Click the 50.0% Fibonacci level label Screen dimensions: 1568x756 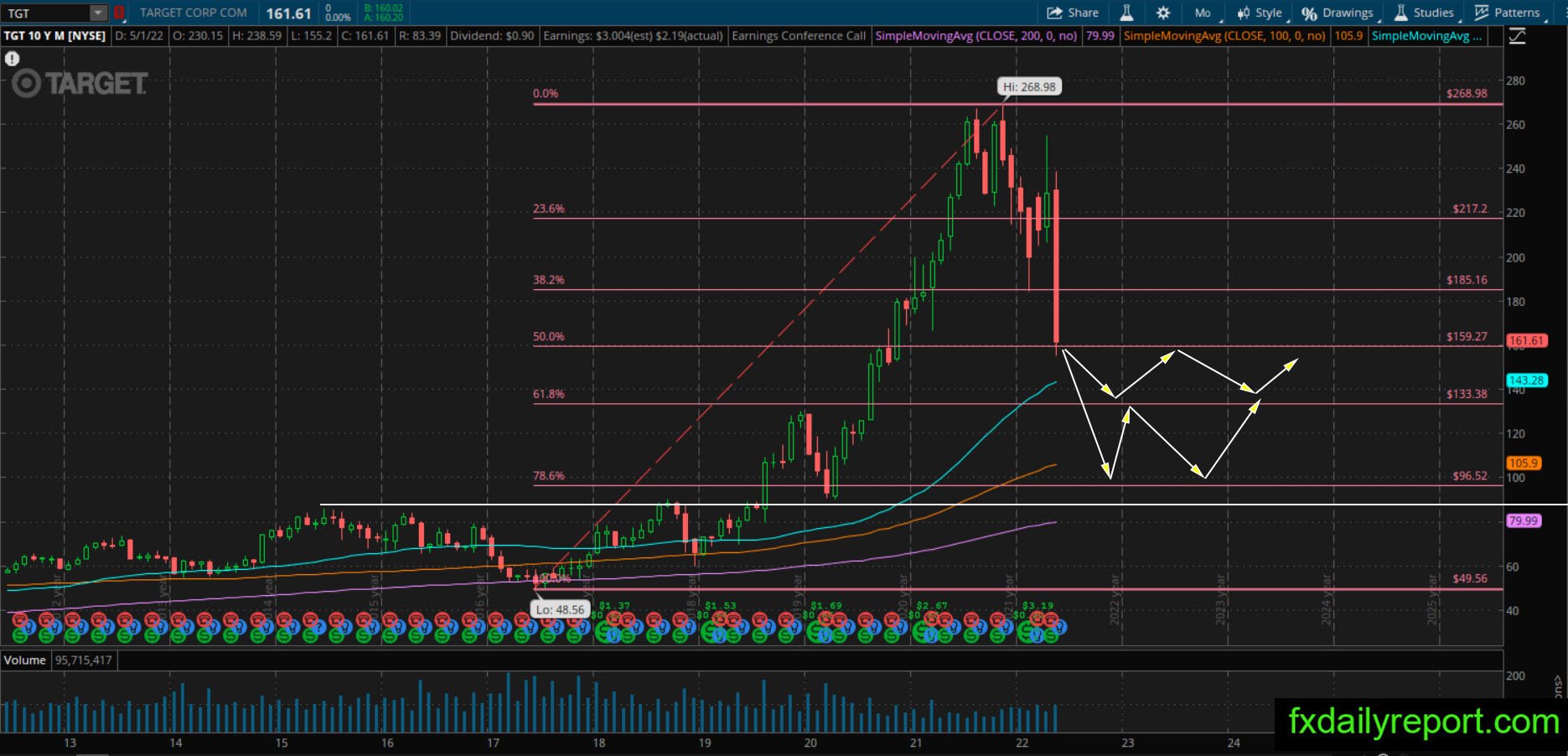(x=549, y=337)
